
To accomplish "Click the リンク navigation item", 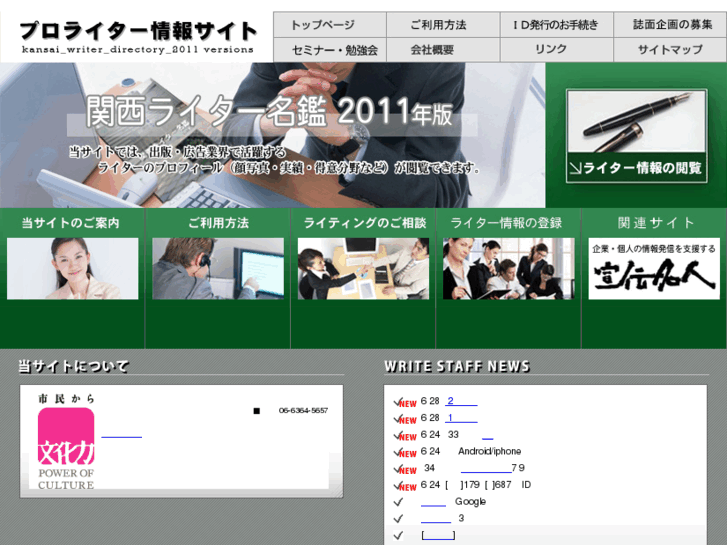I will (x=556, y=50).
